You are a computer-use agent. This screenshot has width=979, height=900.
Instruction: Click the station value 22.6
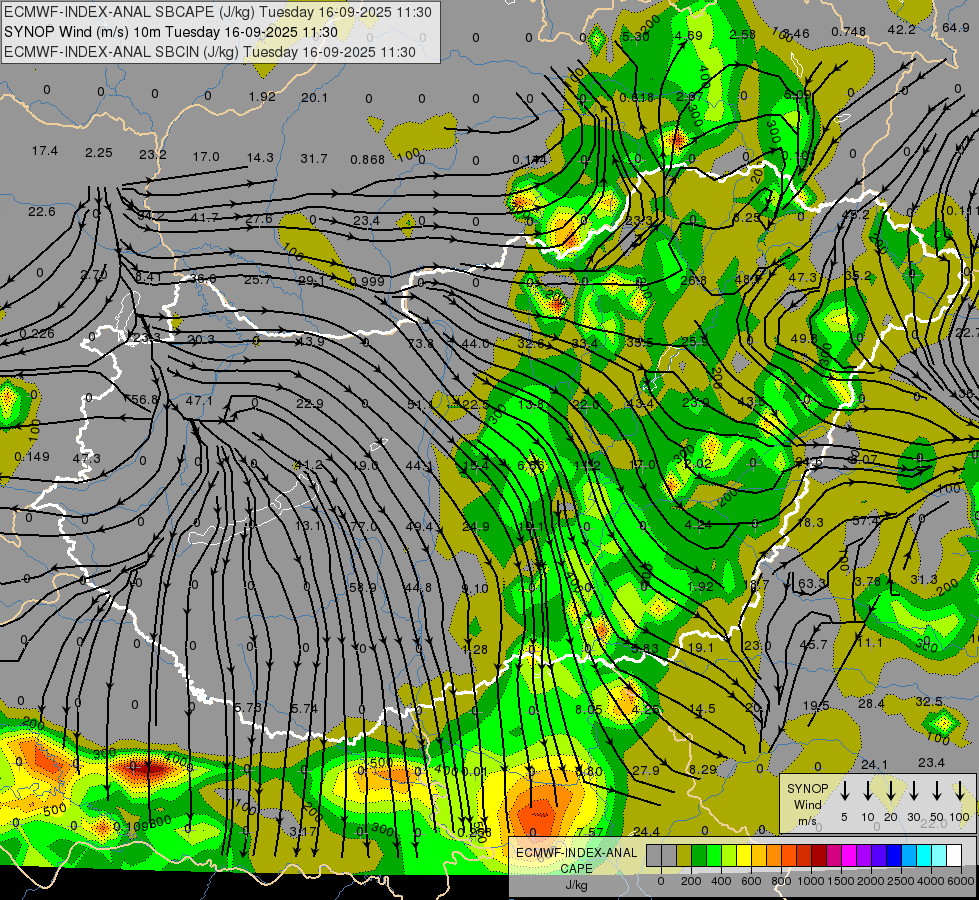(42, 212)
